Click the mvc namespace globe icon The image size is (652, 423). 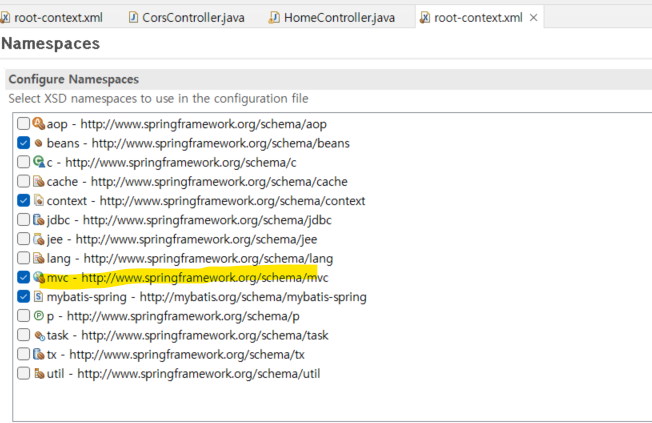39,277
